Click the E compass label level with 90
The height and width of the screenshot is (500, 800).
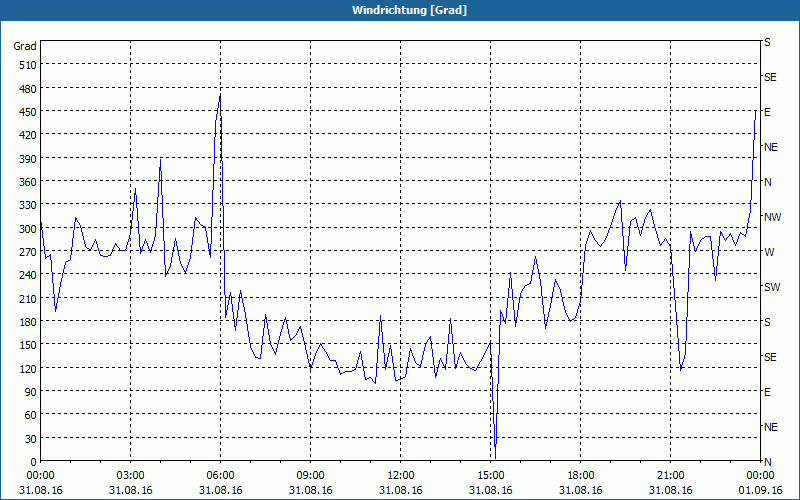pyautogui.click(x=767, y=392)
